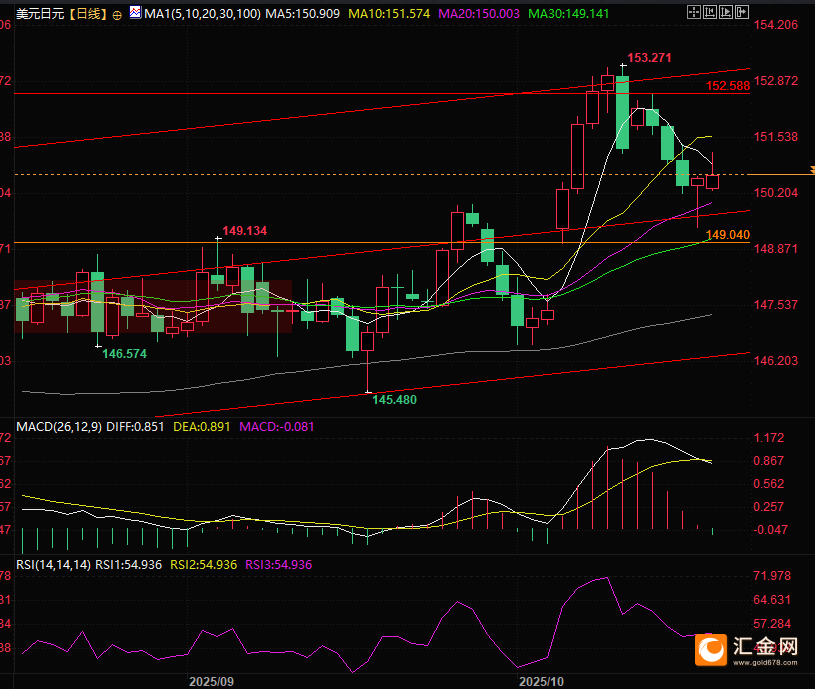Click the 2025/09 date axis label

tap(211, 681)
